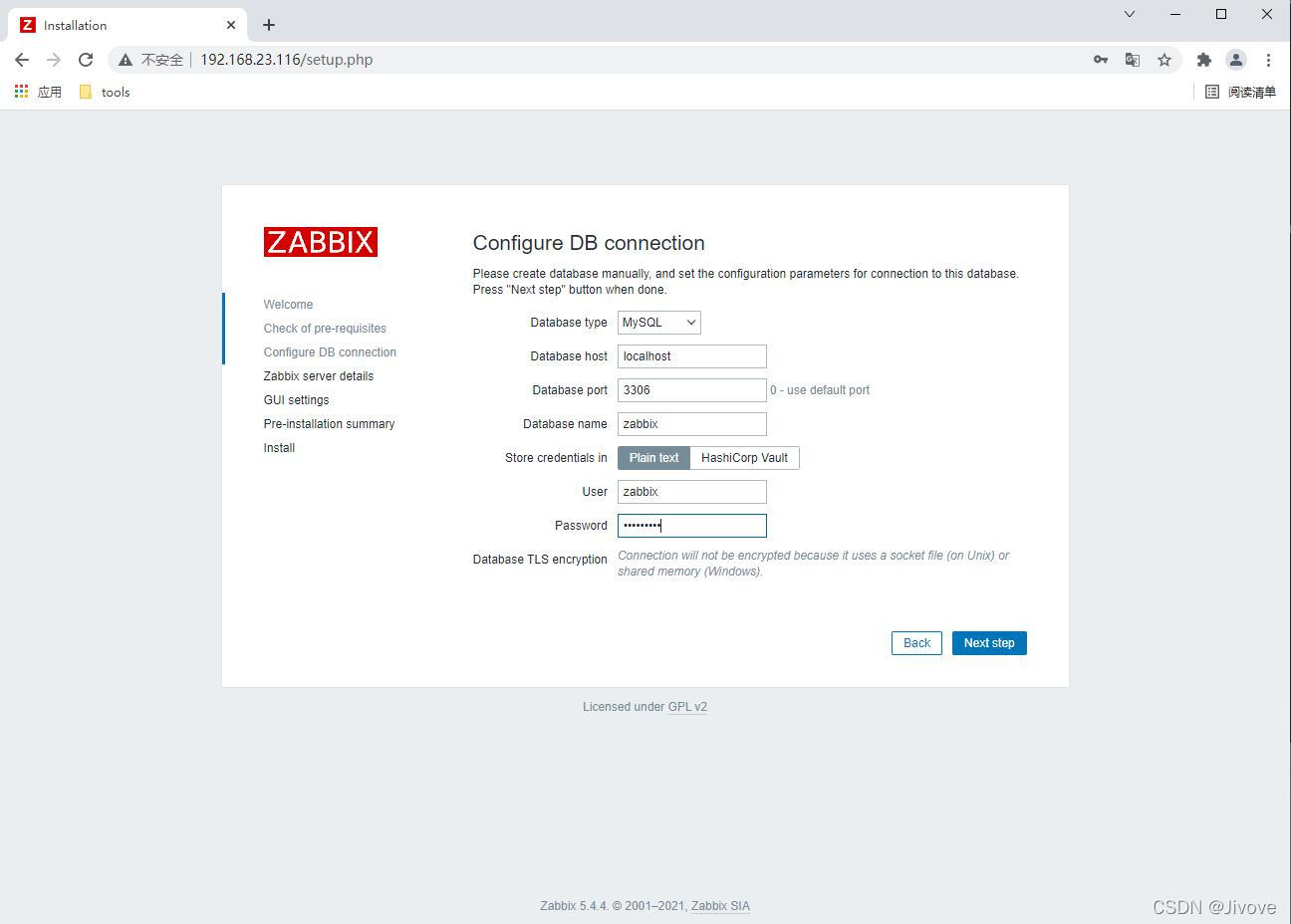Screen dimensions: 1291x924
Task: Click Configure DB connection sidebar step
Action: 330,352
